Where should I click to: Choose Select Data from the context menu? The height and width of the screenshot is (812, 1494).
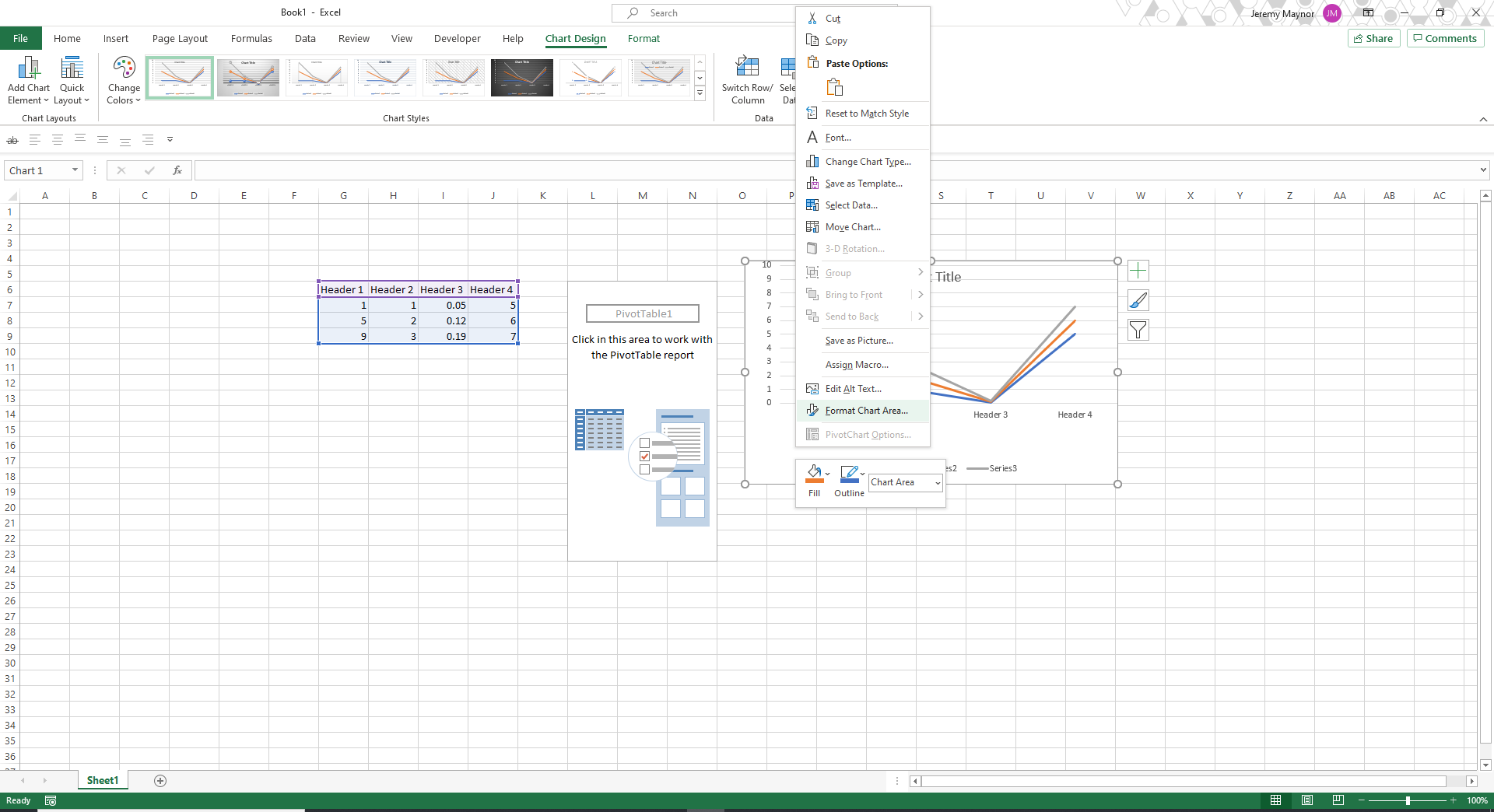coord(863,205)
